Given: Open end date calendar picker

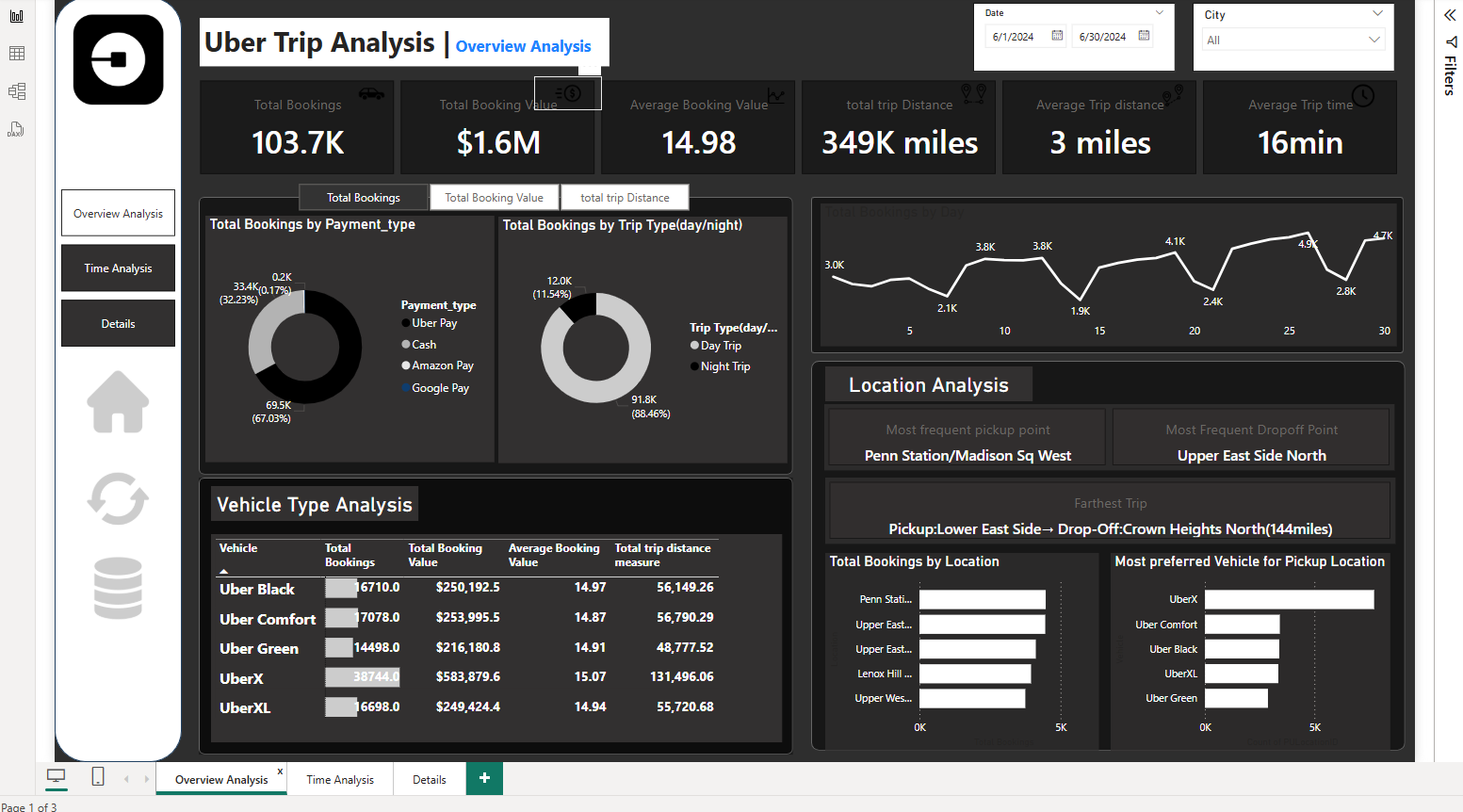Looking at the screenshot, I should point(1144,36).
